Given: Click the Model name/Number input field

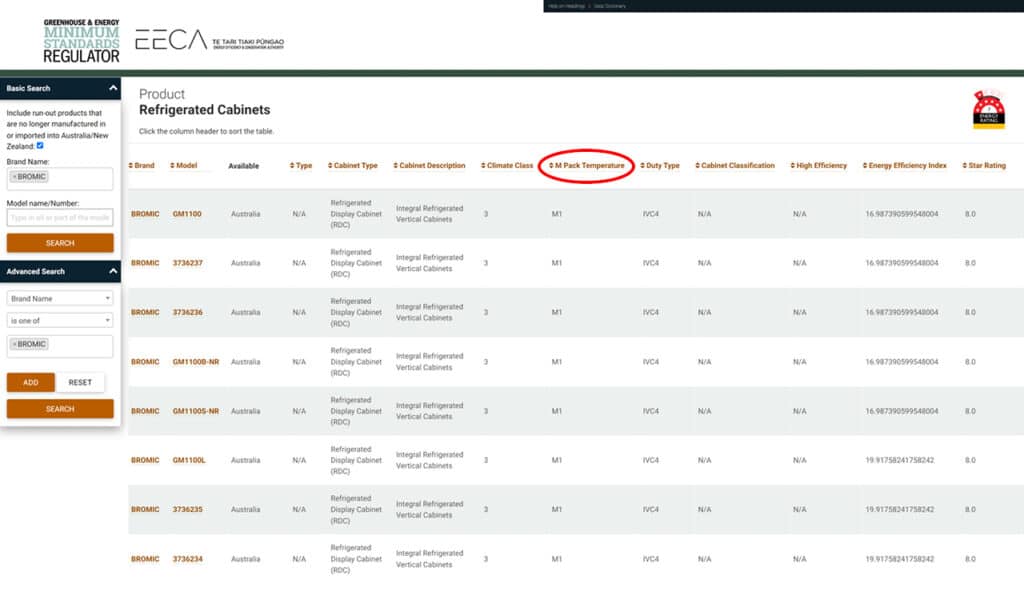Looking at the screenshot, I should coord(60,218).
